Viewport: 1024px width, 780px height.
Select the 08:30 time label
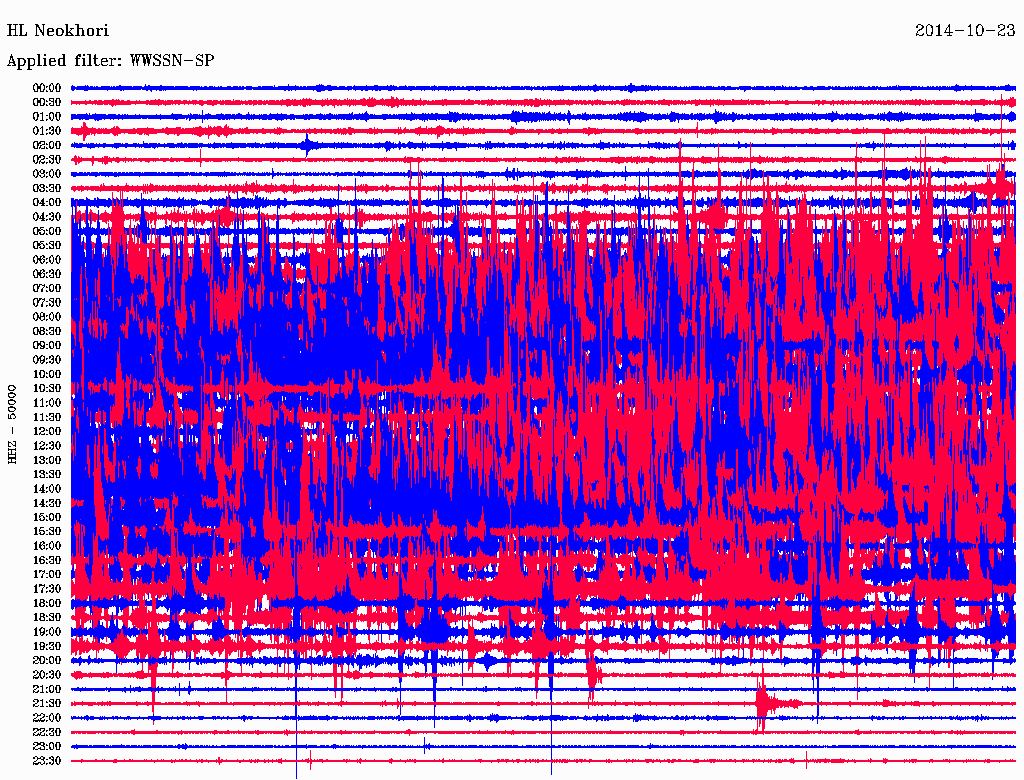tap(46, 331)
